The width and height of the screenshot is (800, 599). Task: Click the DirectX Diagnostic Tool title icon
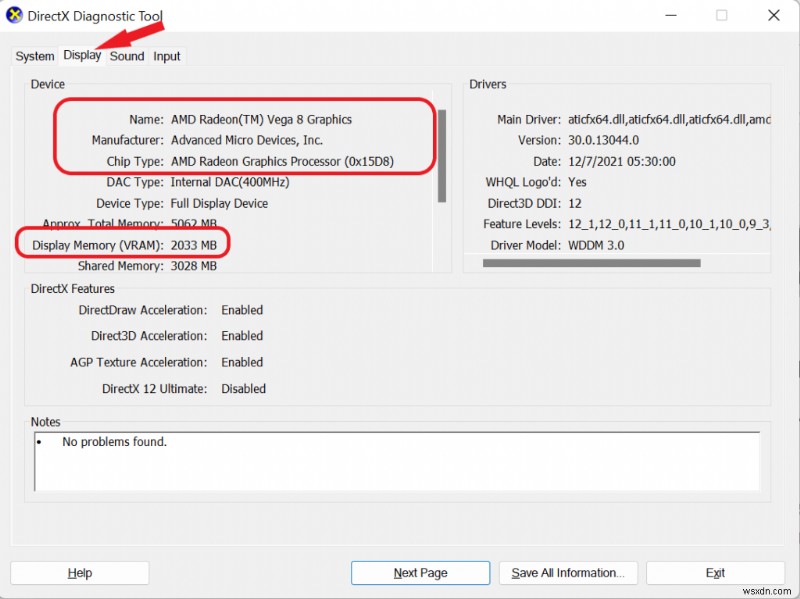pos(14,15)
